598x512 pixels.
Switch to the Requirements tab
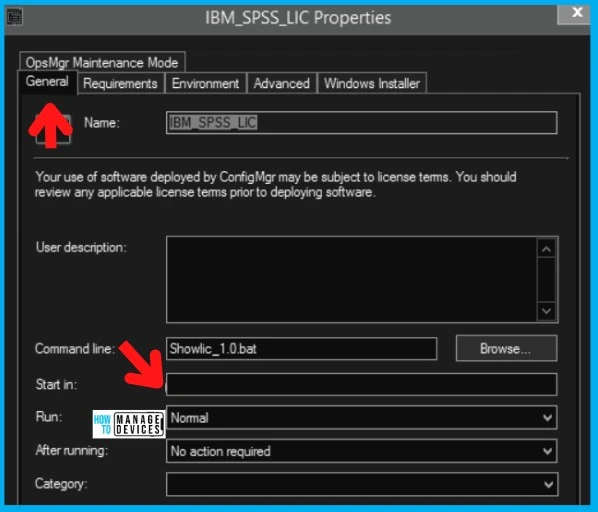pos(121,83)
